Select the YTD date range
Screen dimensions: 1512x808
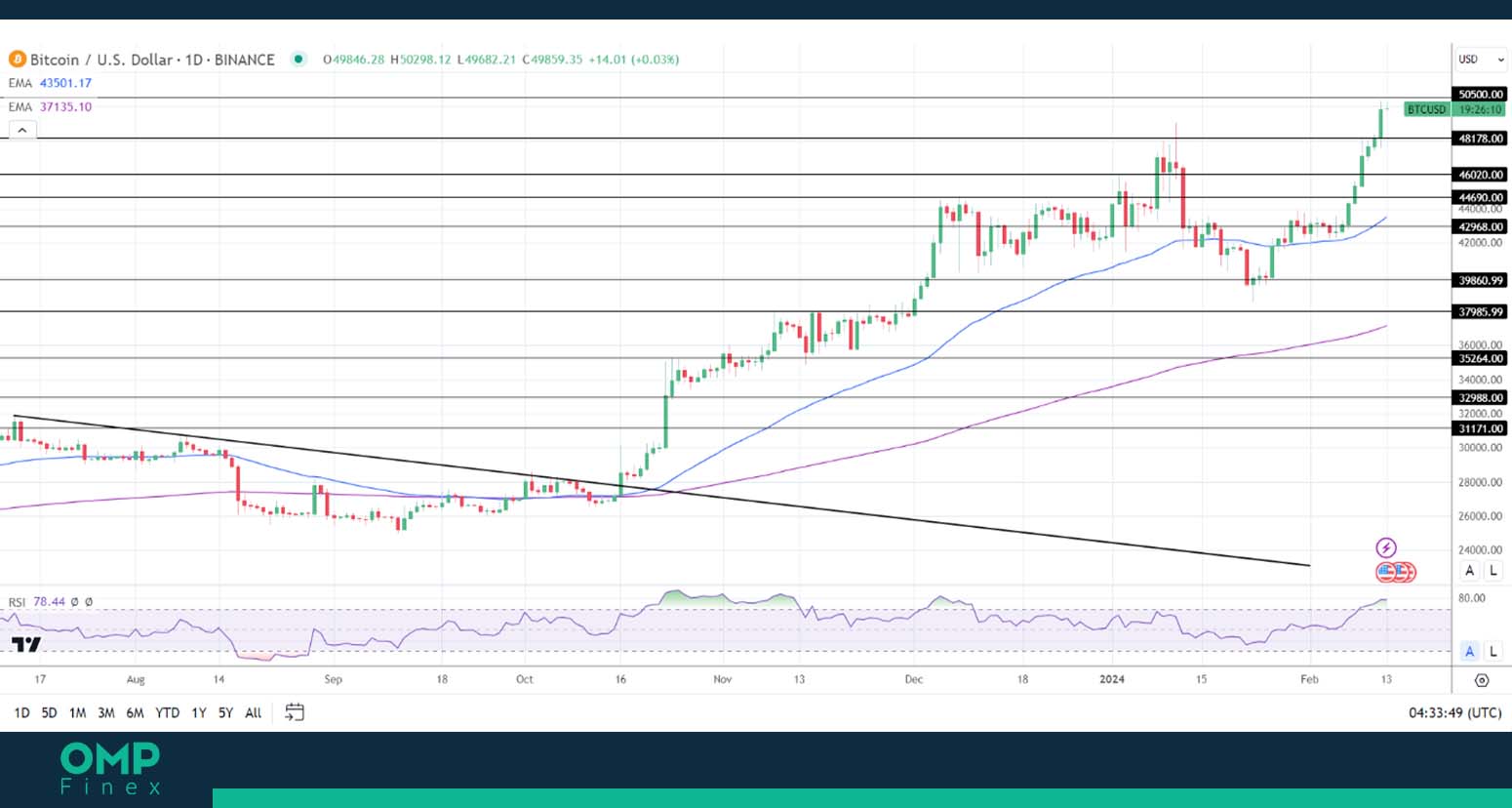(168, 713)
